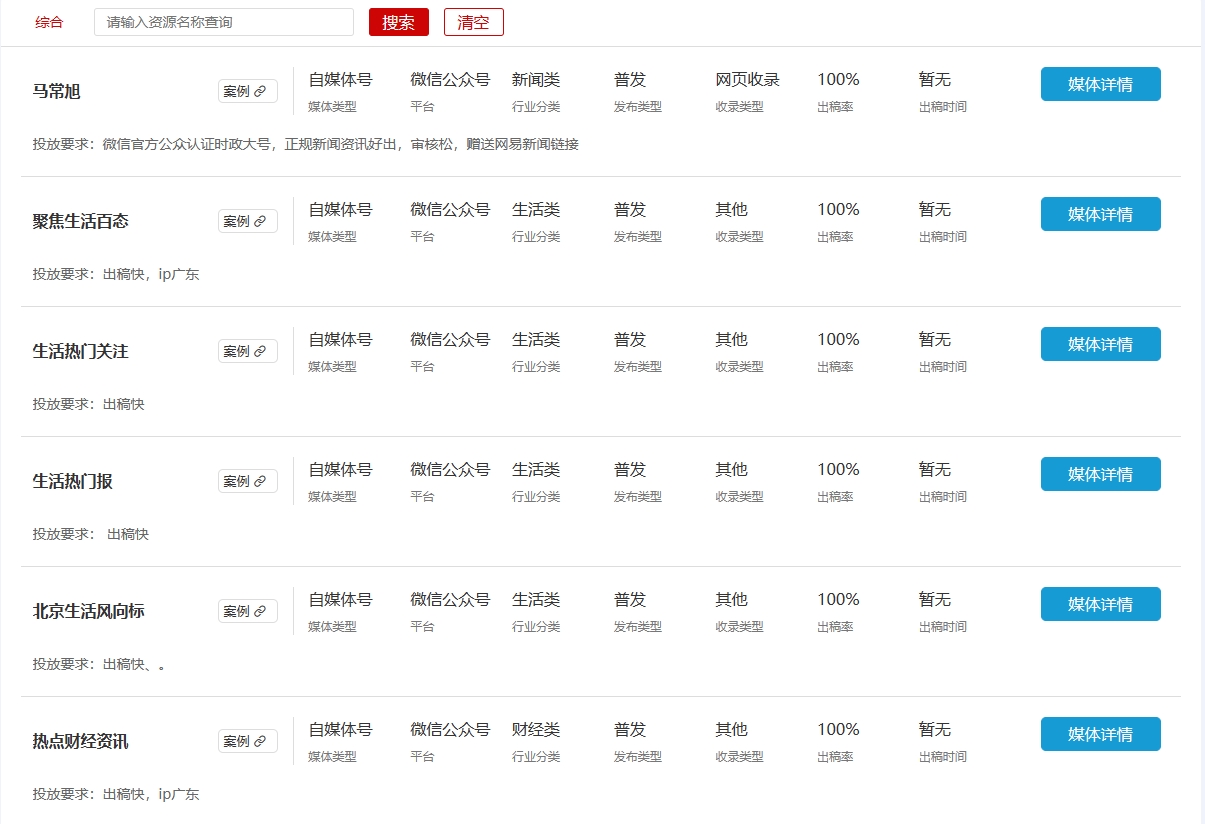Click the 清空 button to reset search

473,22
